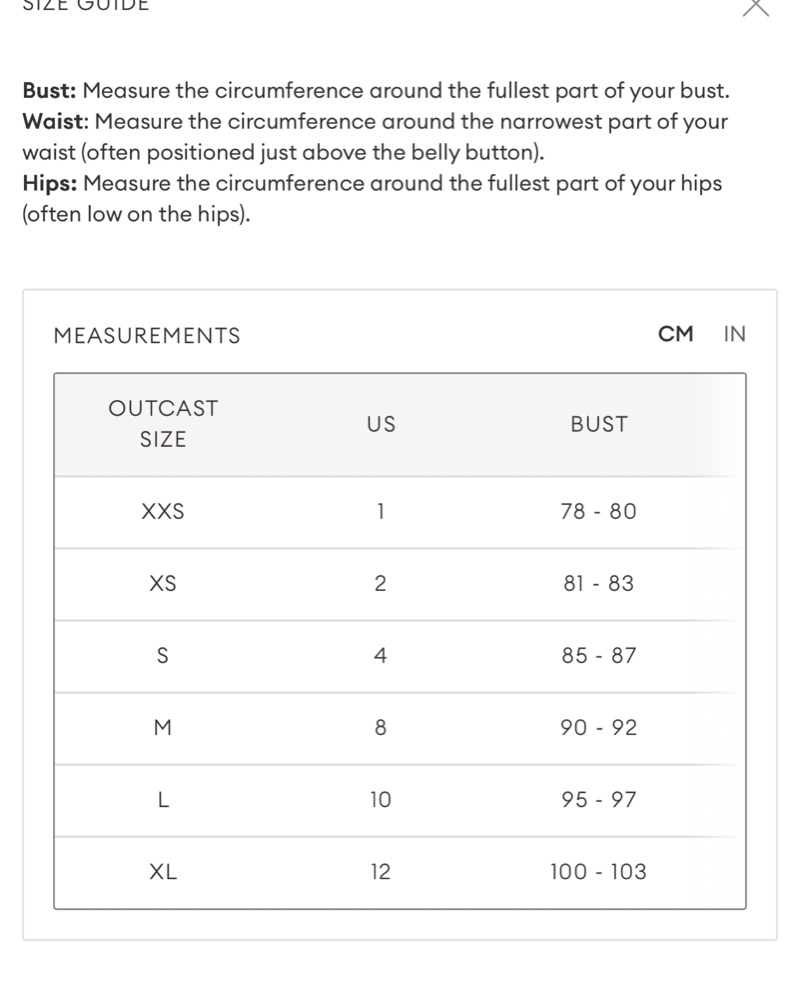Screen dimensions: 801x1001
Task: Click the 90 - 92 bust value
Action: coord(599,728)
